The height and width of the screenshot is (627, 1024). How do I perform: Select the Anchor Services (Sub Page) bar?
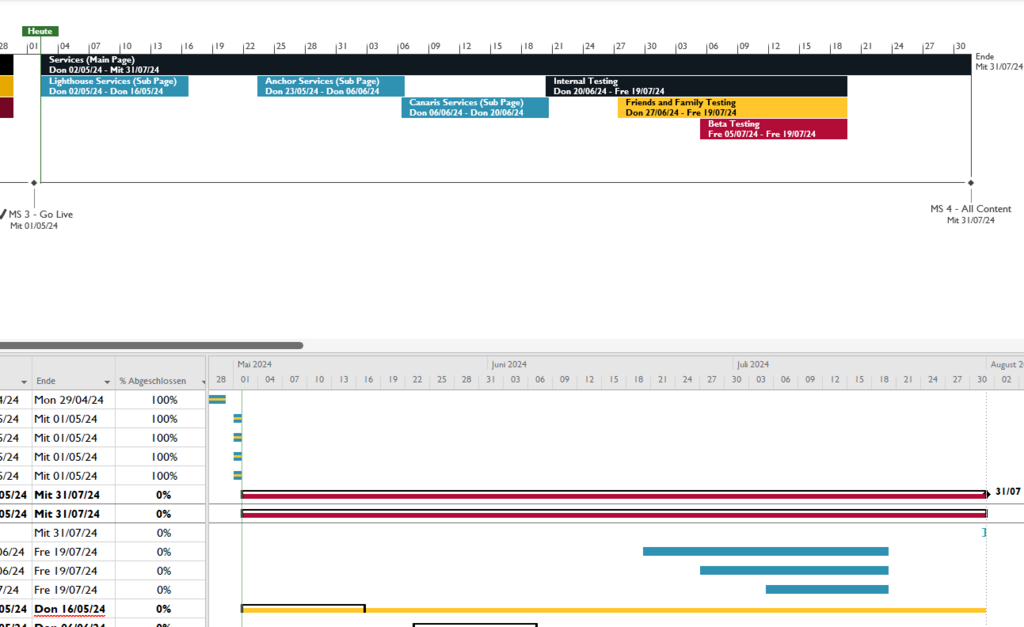tap(331, 86)
